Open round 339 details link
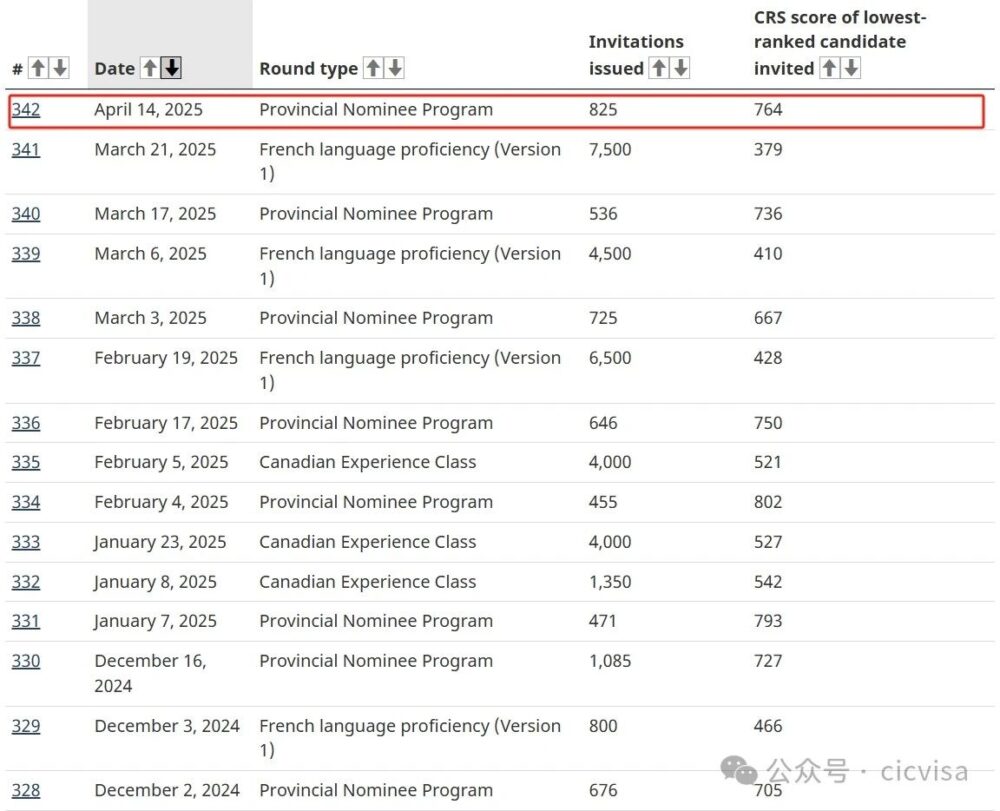Image resolution: width=1000 pixels, height=811 pixels. 26,254
